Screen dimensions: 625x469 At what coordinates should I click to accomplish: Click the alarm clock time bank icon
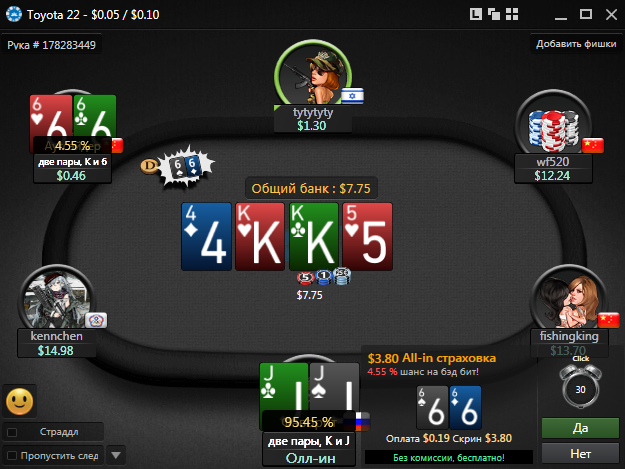(580, 385)
